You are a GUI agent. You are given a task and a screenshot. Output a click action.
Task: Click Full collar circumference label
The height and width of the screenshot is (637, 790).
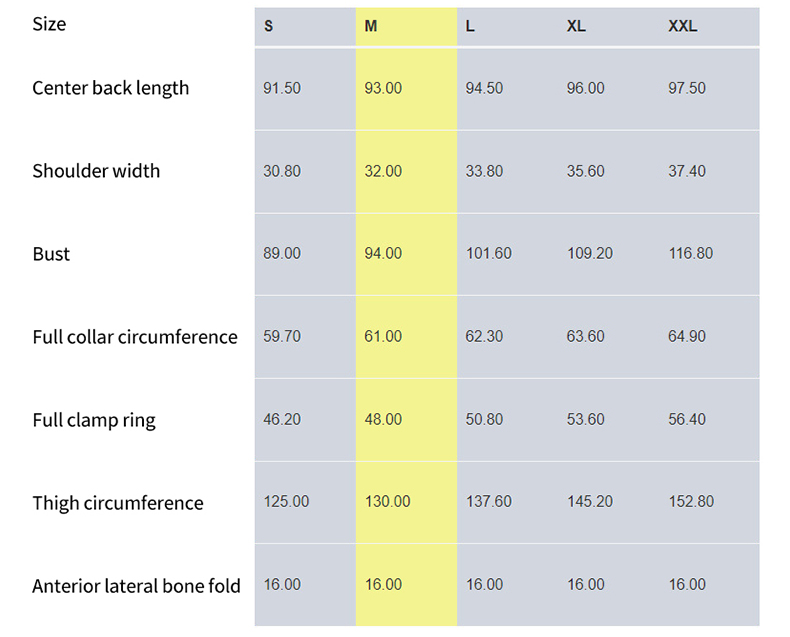(135, 337)
